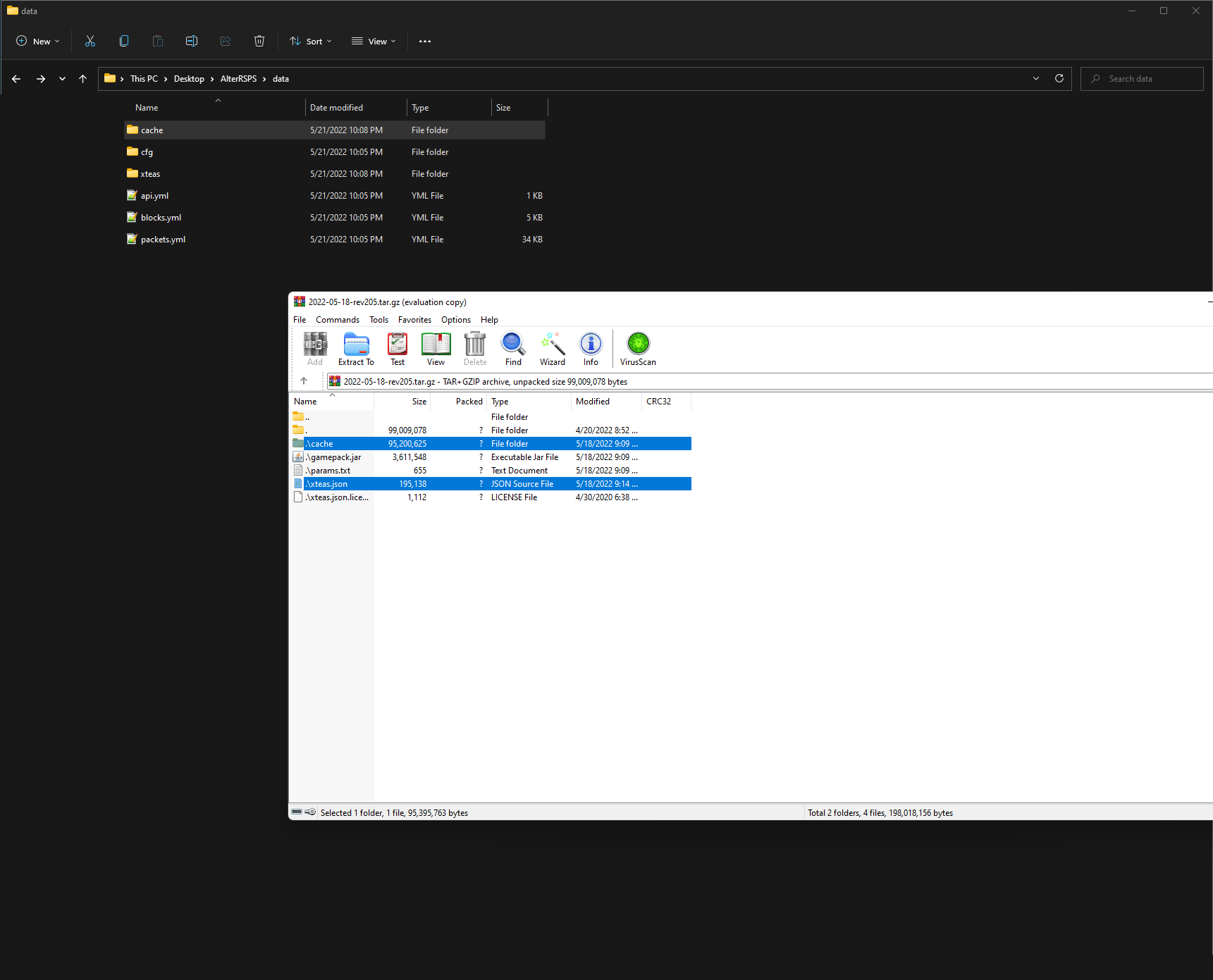Open the Sort dropdown menu

(x=311, y=41)
